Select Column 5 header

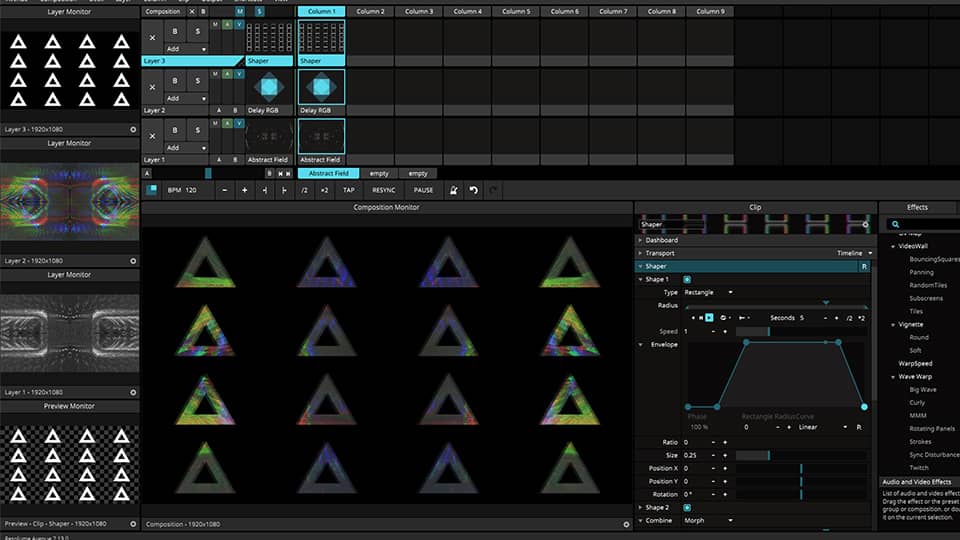tap(516, 11)
